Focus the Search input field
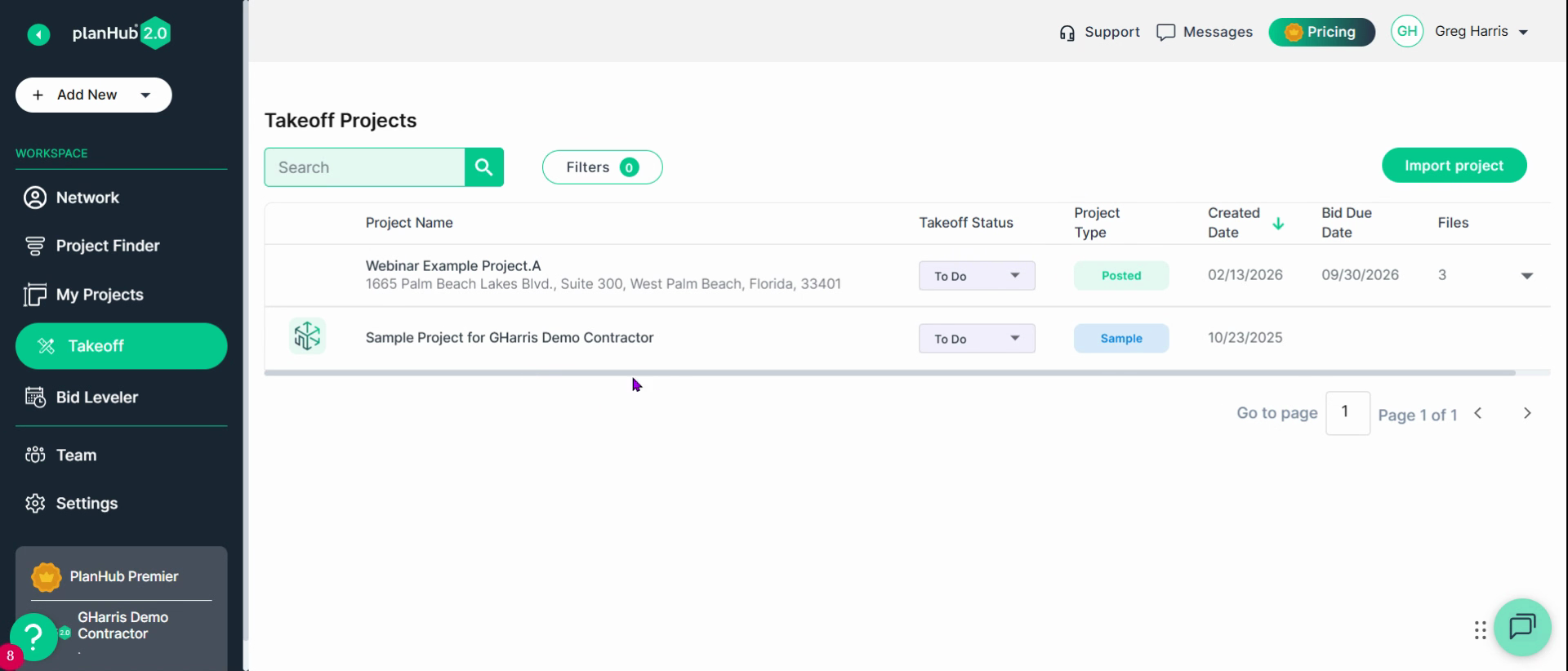The height and width of the screenshot is (671, 1568). coord(364,167)
